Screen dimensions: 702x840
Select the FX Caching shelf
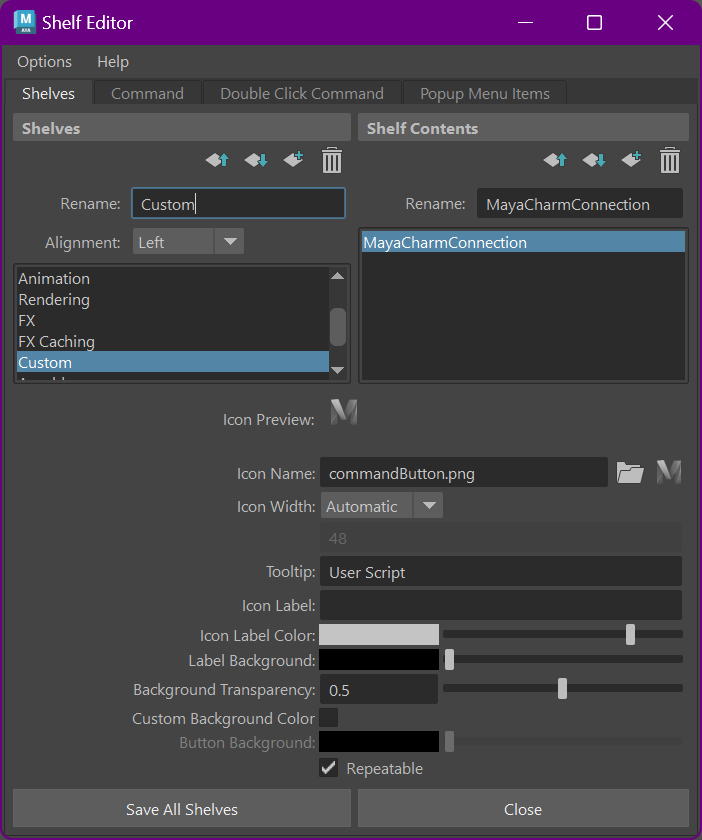tap(173, 341)
